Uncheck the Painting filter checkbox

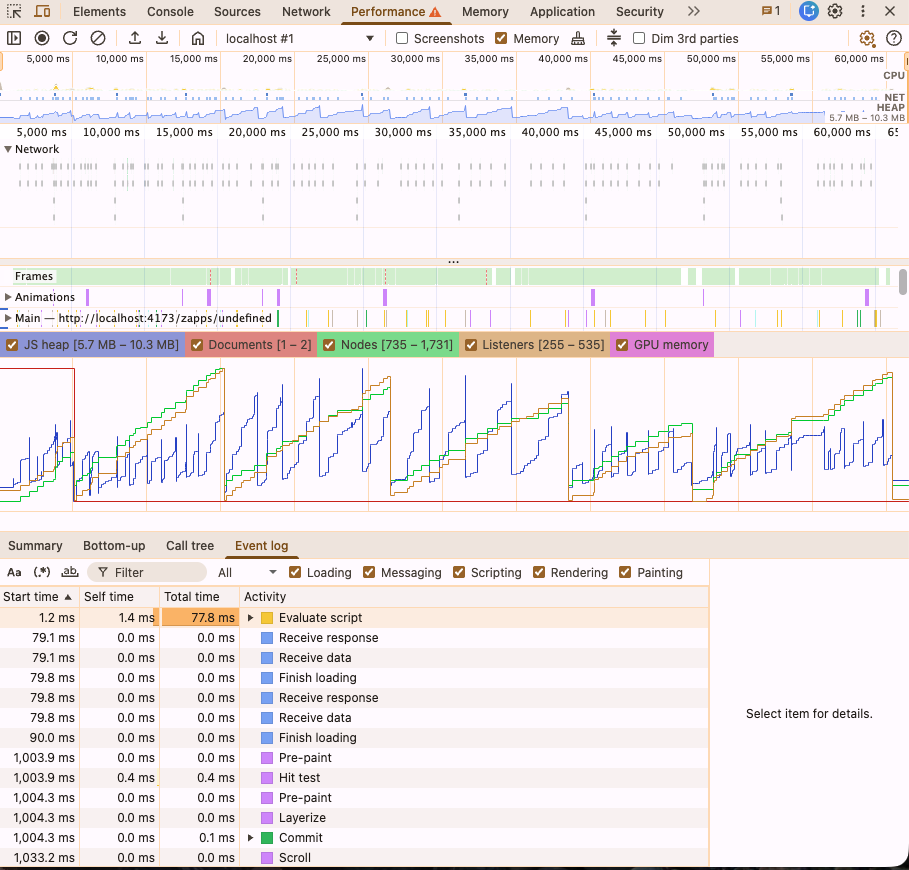[624, 573]
